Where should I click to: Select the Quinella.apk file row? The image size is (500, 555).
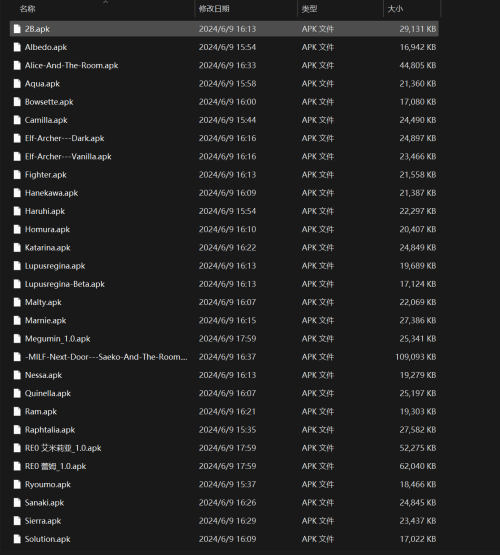tap(224, 393)
